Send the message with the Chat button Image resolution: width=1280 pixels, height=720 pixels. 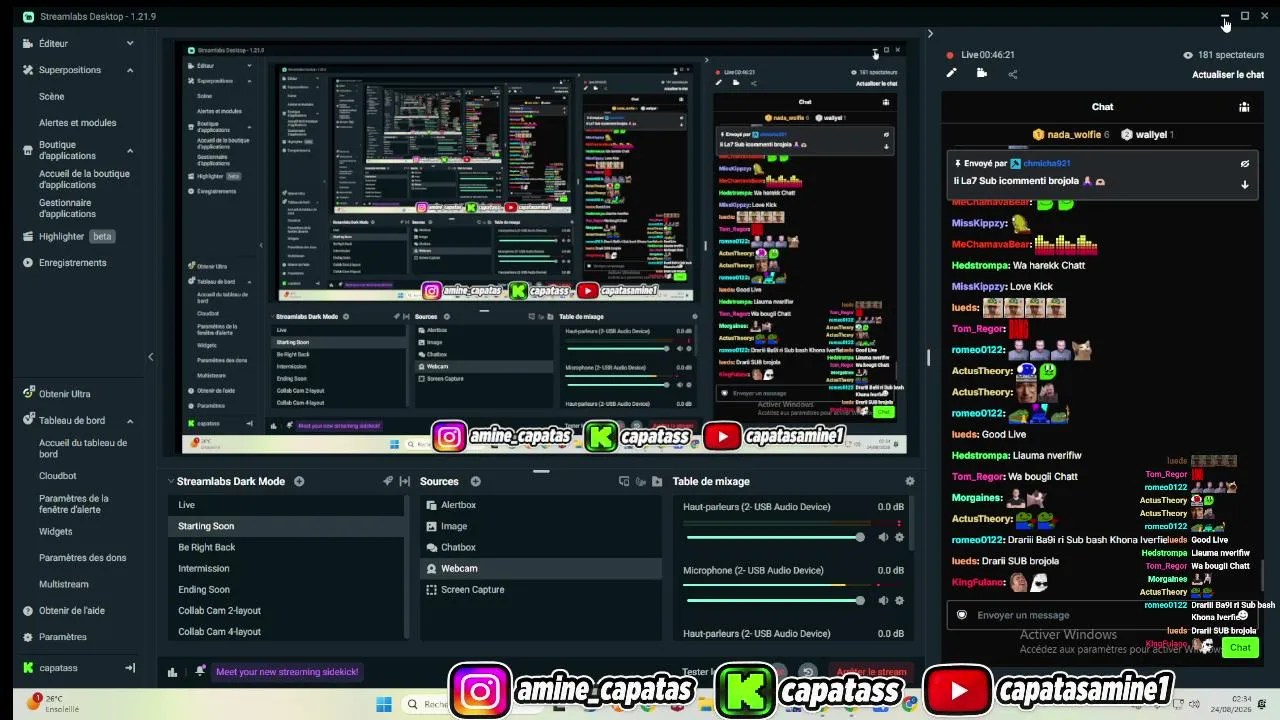1240,647
